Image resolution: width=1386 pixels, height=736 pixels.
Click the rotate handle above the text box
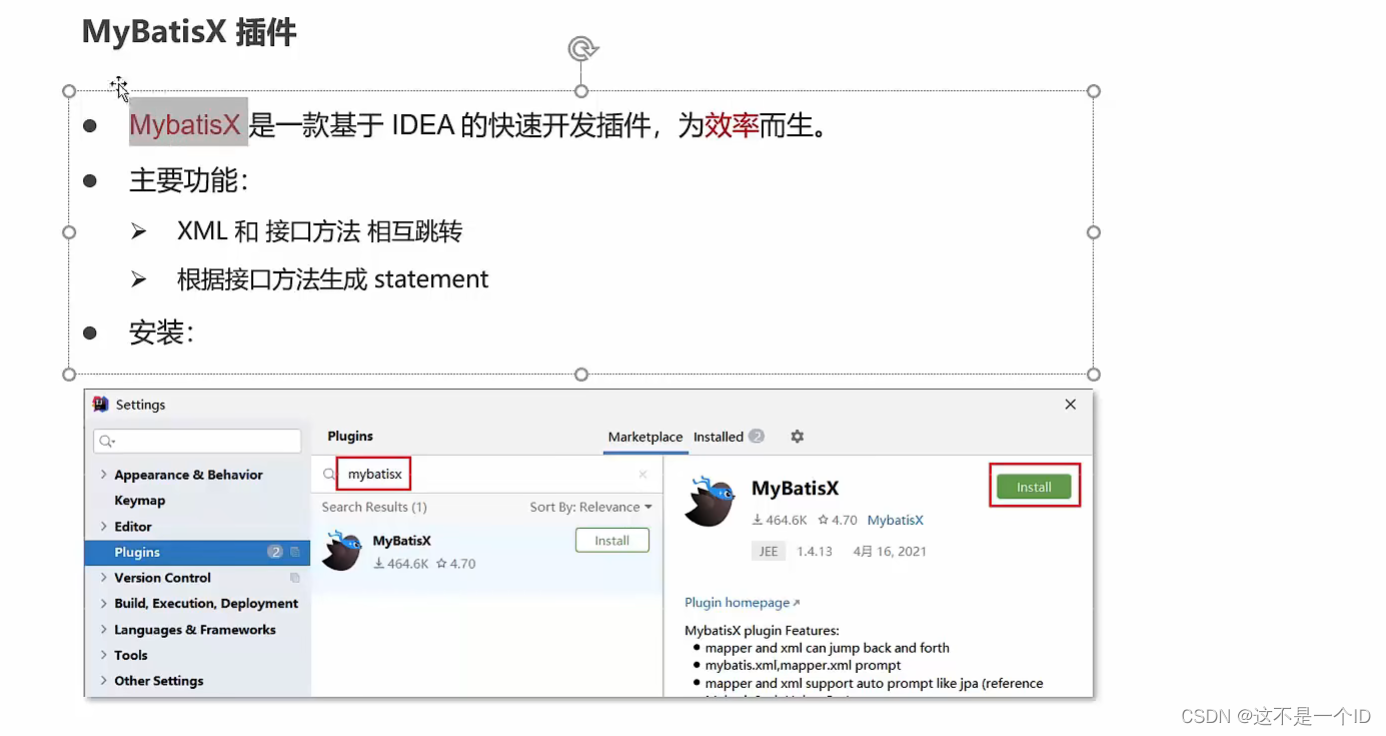click(582, 49)
